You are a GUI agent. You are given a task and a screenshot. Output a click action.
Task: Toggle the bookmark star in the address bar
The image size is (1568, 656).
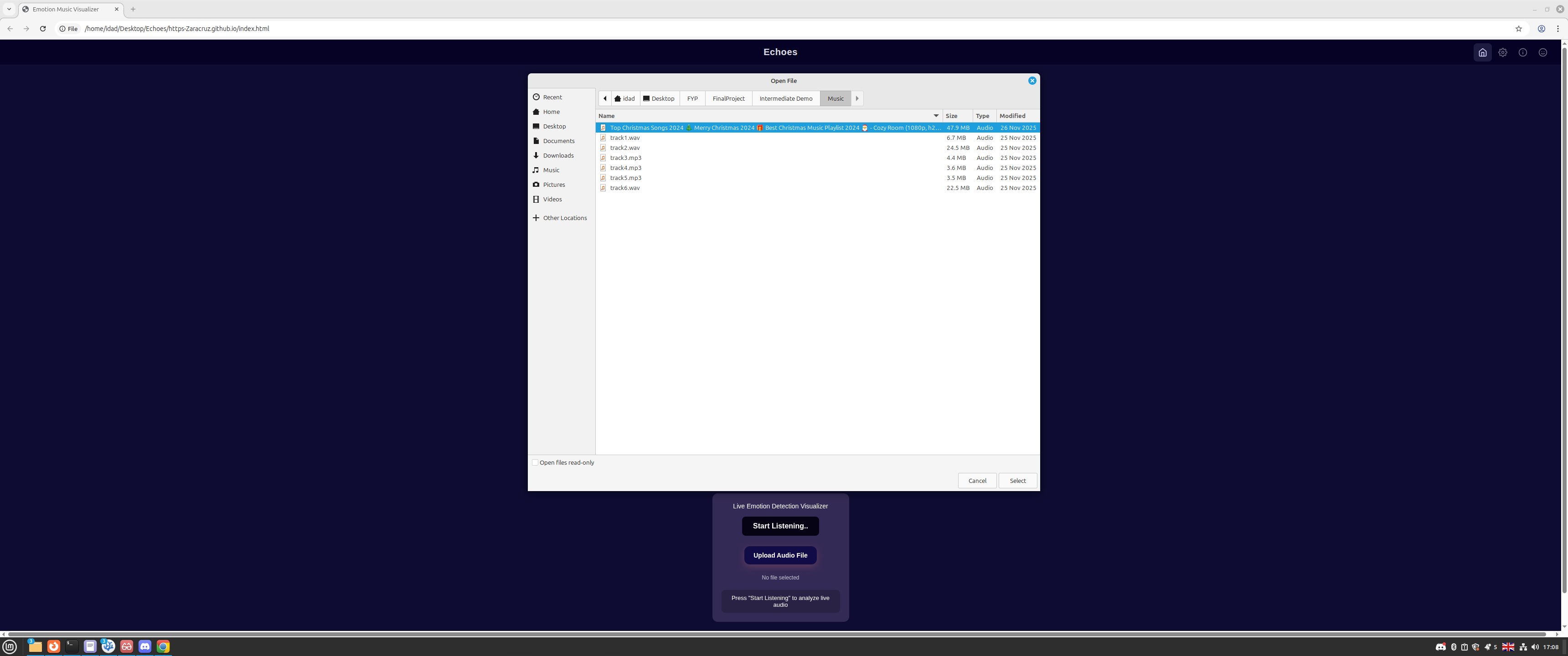(x=1518, y=28)
